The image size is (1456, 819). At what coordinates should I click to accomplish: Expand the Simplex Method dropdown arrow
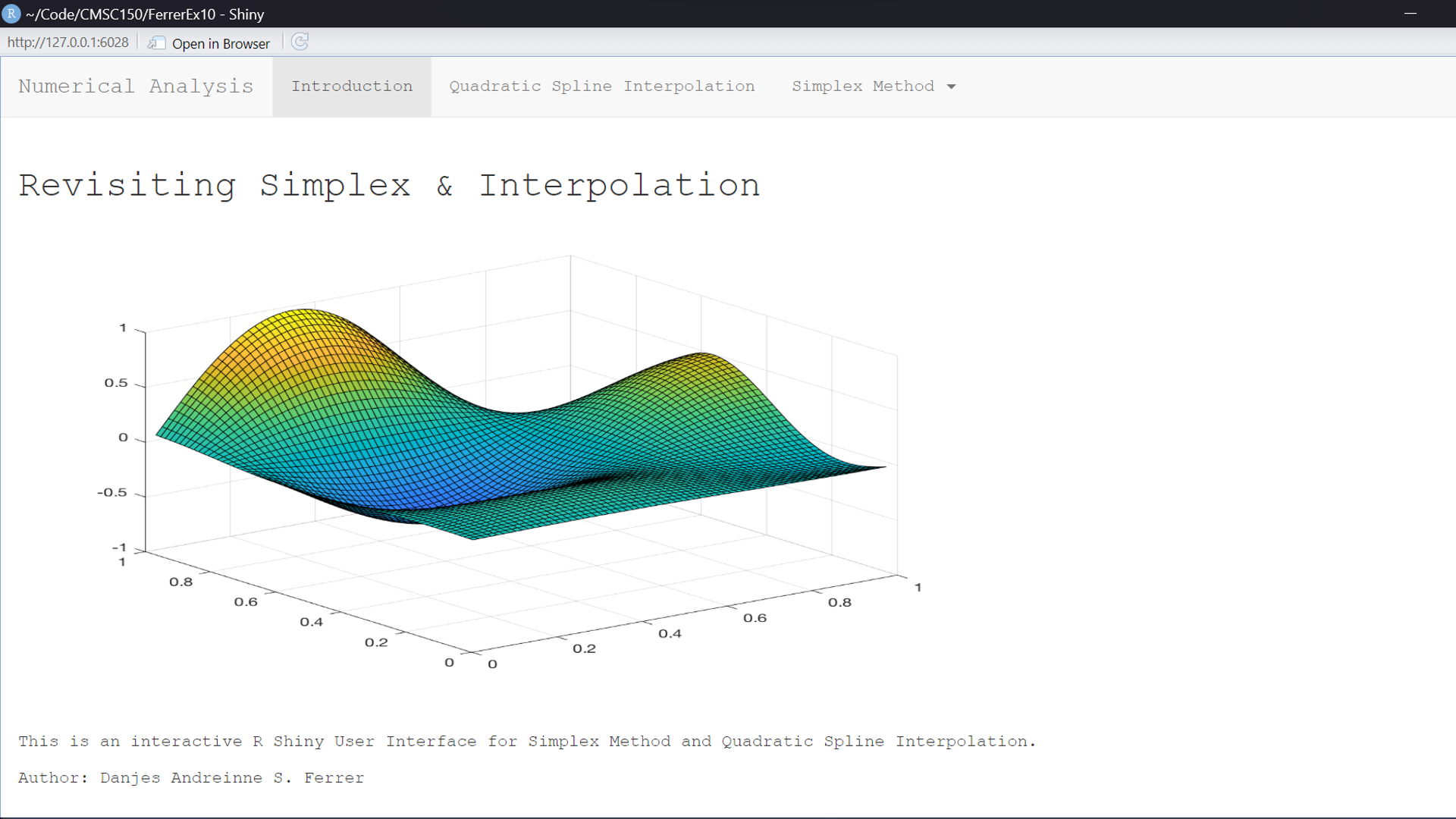[x=951, y=86]
